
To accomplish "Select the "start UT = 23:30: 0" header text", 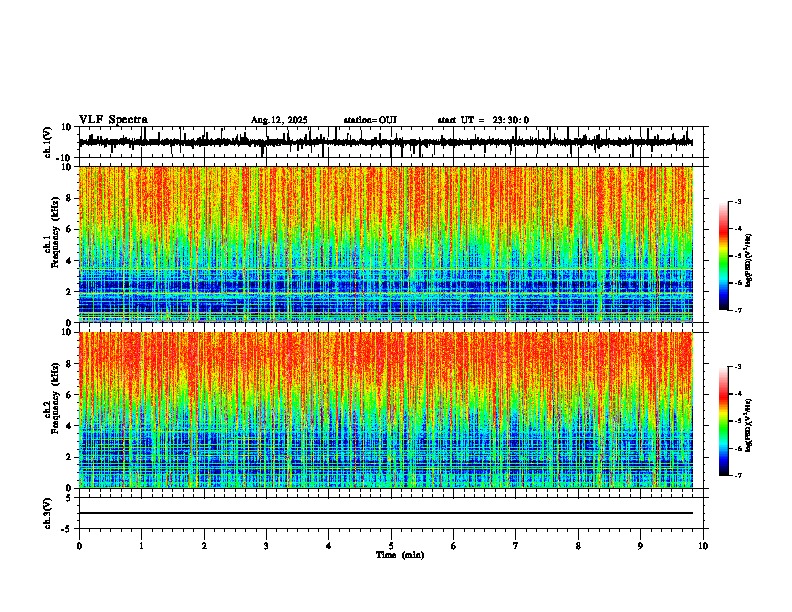I will (x=483, y=120).
